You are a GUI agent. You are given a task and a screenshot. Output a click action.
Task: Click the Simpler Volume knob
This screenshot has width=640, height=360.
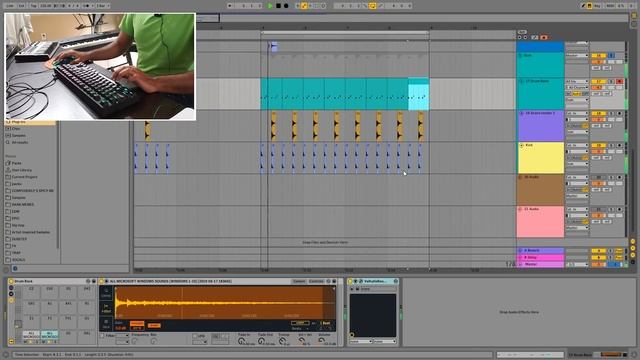322,340
